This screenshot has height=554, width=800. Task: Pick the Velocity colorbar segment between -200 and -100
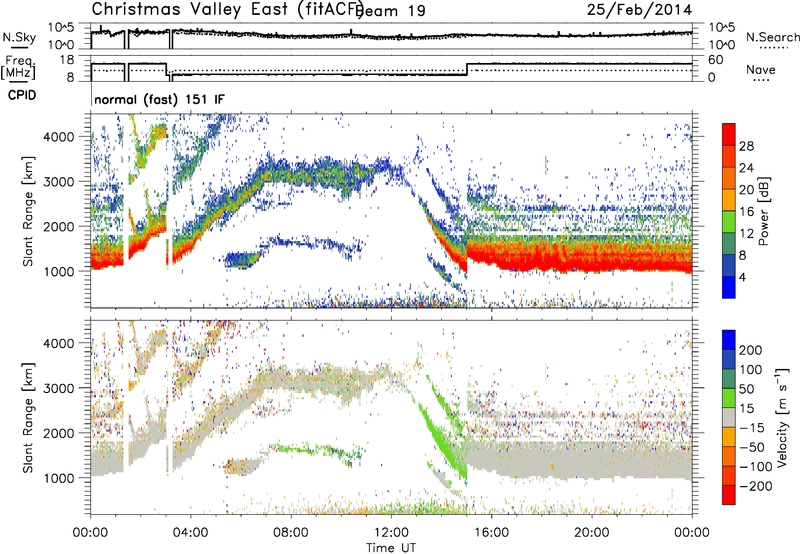pyautogui.click(x=729, y=475)
